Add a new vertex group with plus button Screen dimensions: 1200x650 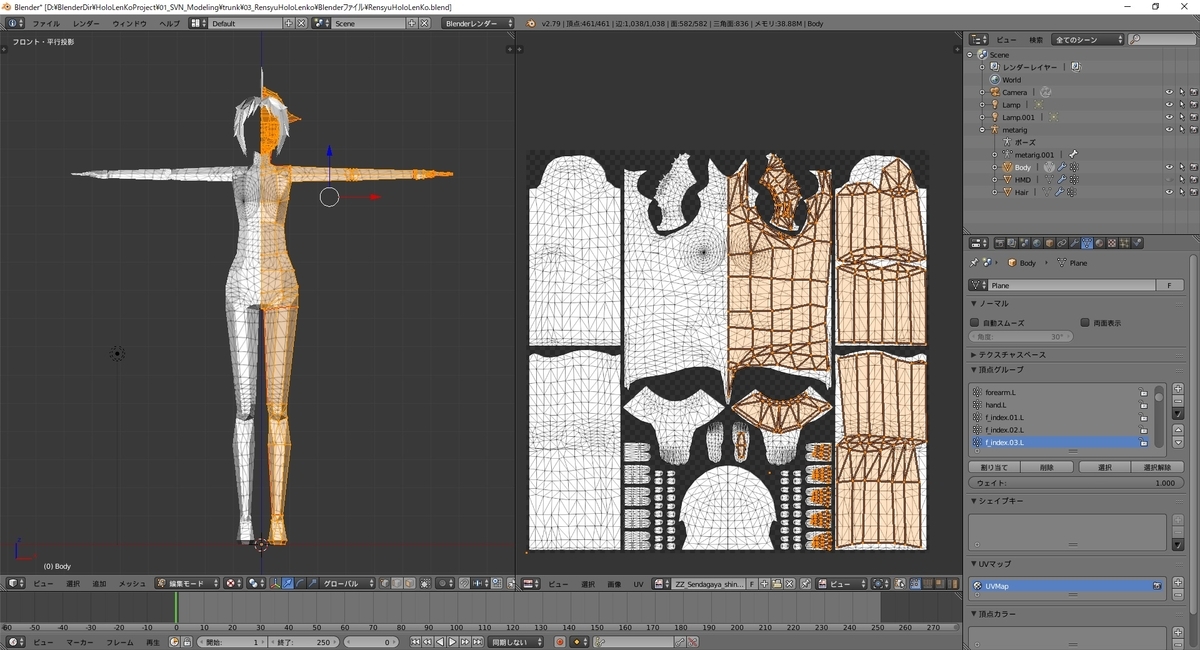point(1178,388)
